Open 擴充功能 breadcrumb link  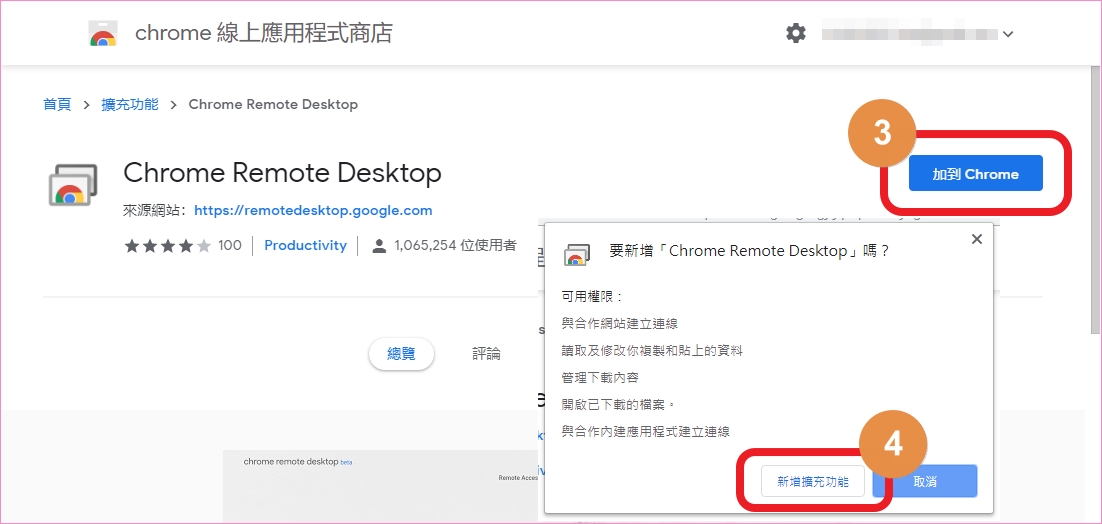click(130, 105)
